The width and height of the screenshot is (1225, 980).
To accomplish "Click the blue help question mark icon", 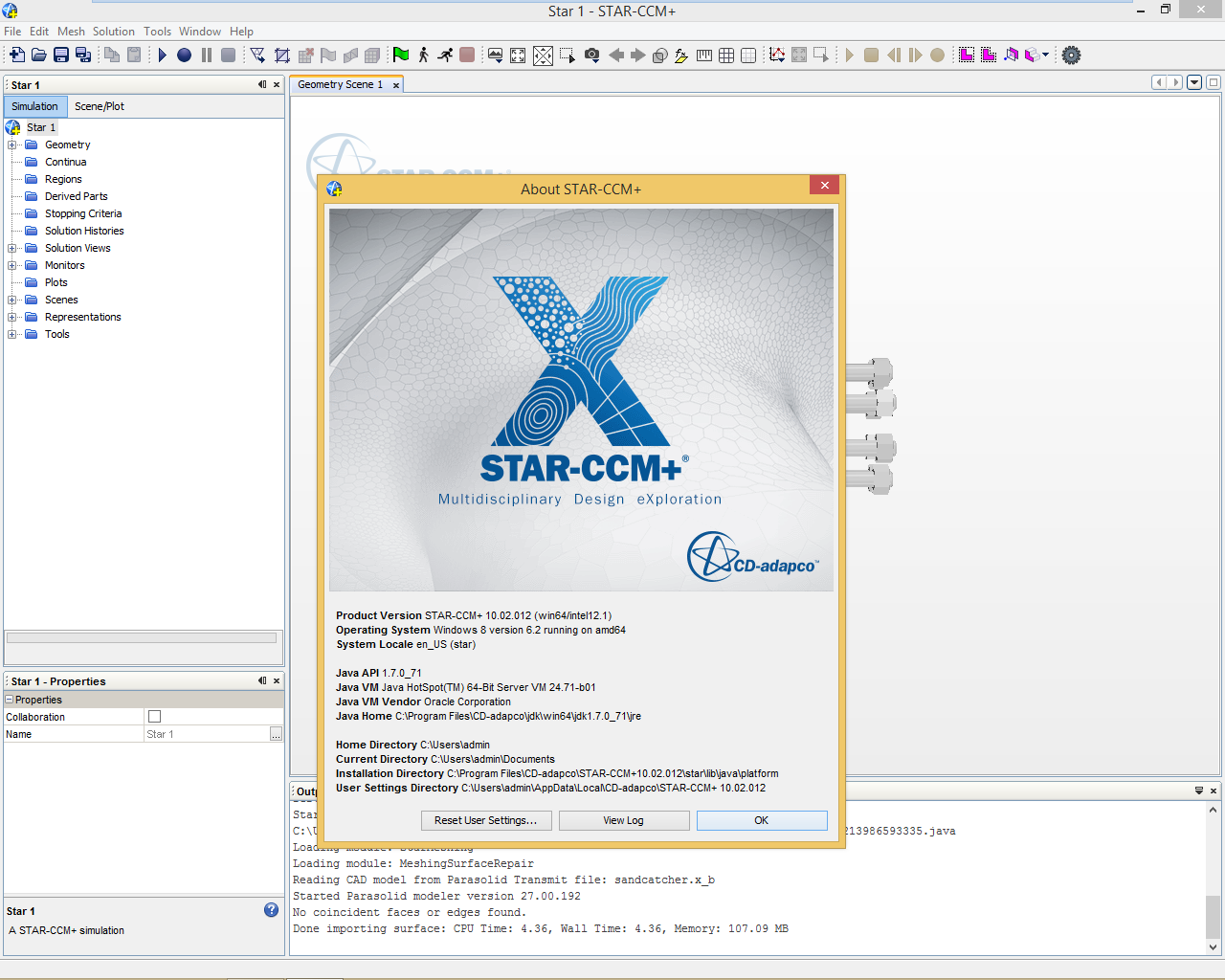I will (271, 910).
